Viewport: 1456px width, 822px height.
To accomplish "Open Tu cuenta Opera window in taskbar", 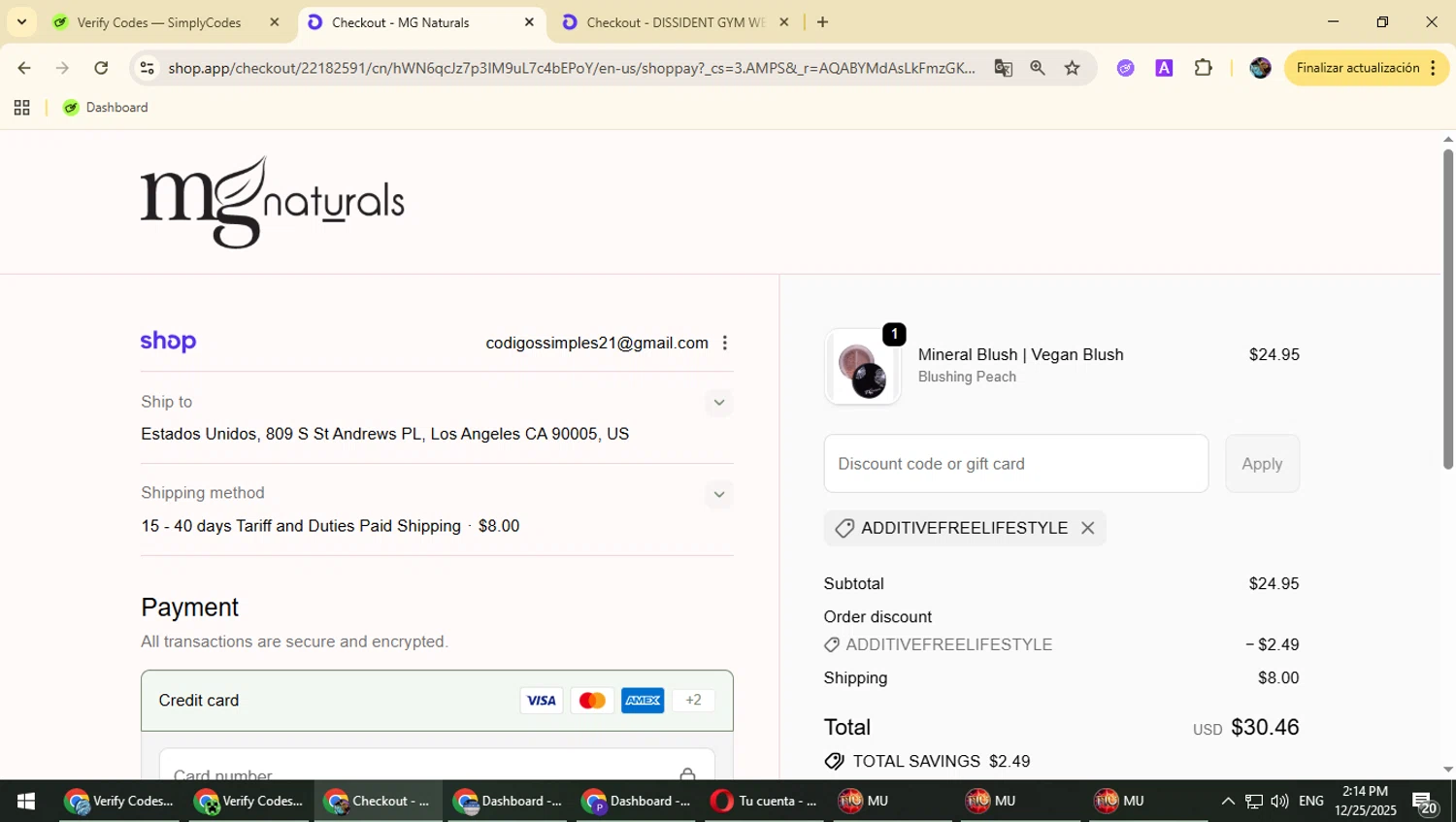I will pyautogui.click(x=765, y=802).
